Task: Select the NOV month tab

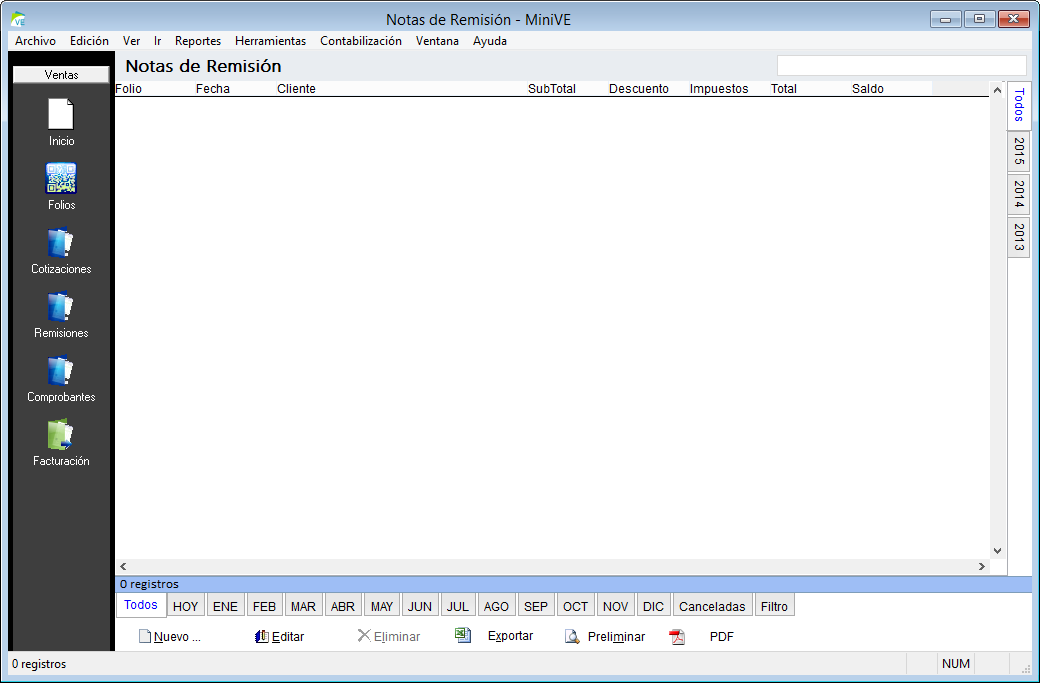Action: 615,606
